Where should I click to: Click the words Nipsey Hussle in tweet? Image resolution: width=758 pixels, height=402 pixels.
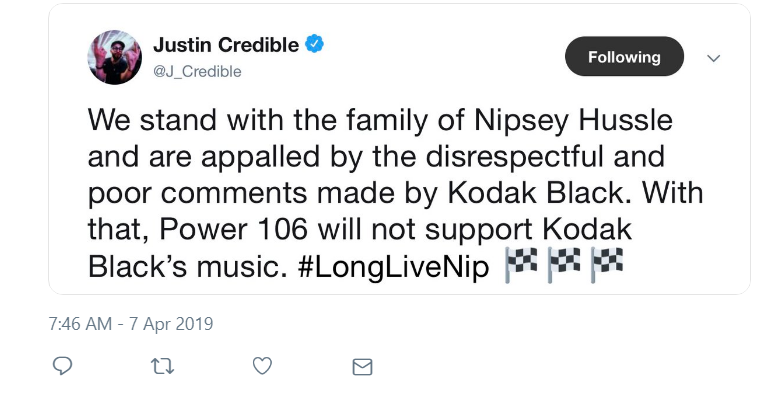pos(573,121)
